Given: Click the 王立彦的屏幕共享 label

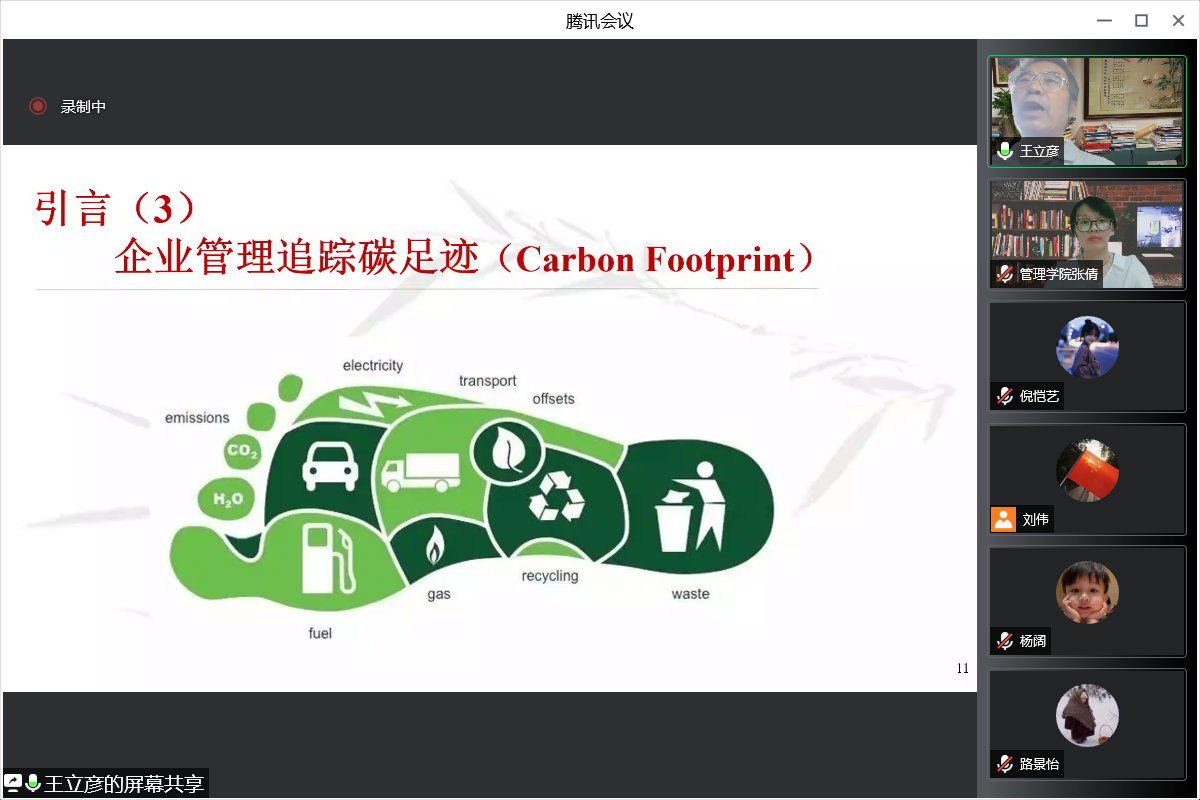Looking at the screenshot, I should [124, 783].
